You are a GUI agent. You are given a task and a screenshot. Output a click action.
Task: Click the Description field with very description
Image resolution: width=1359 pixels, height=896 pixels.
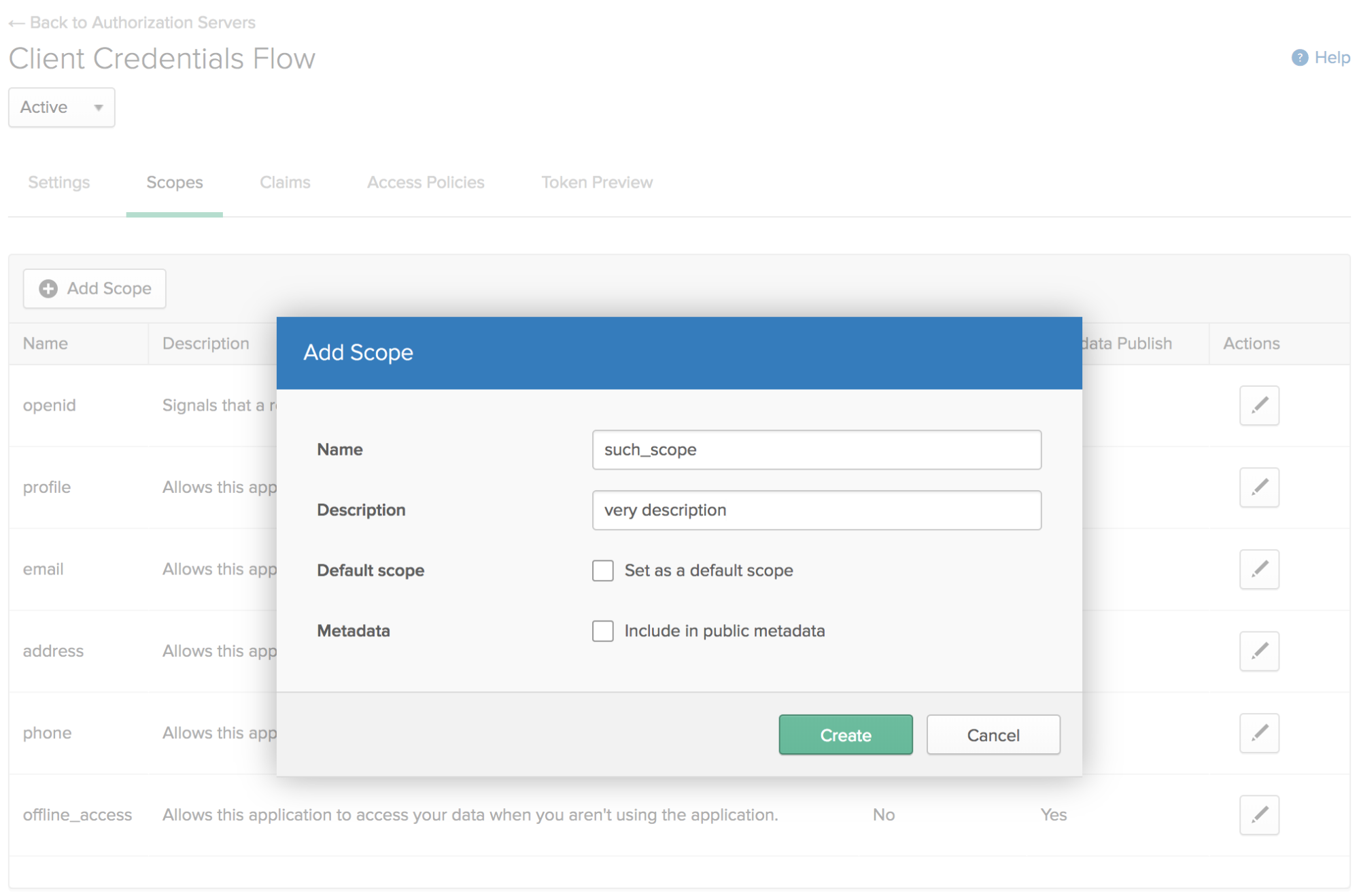[x=816, y=510]
